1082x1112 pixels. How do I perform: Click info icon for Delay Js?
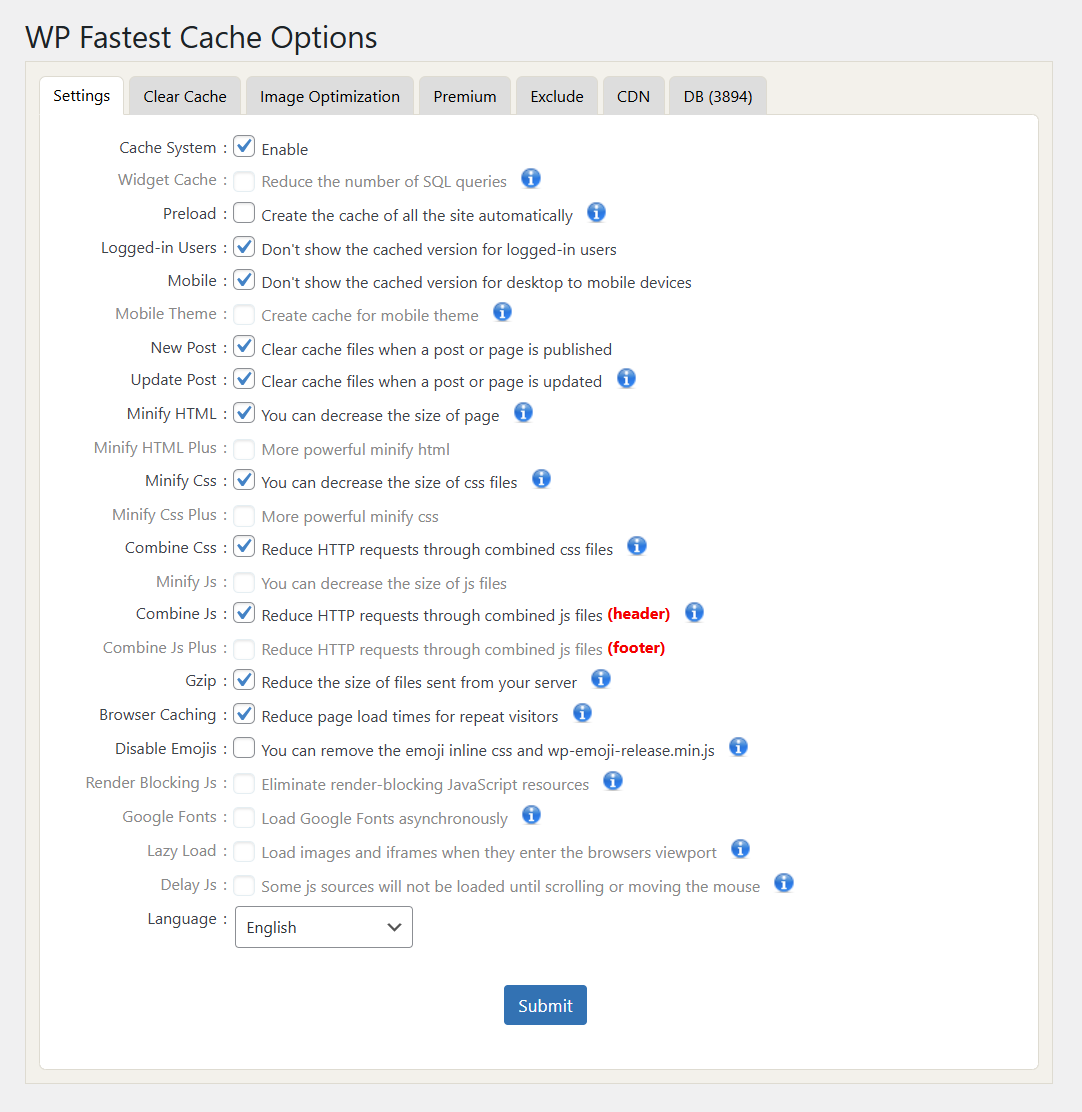click(784, 883)
